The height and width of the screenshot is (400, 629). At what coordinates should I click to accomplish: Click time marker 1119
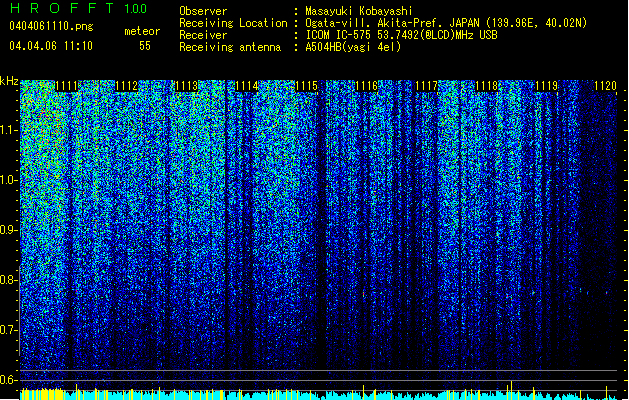tap(547, 86)
